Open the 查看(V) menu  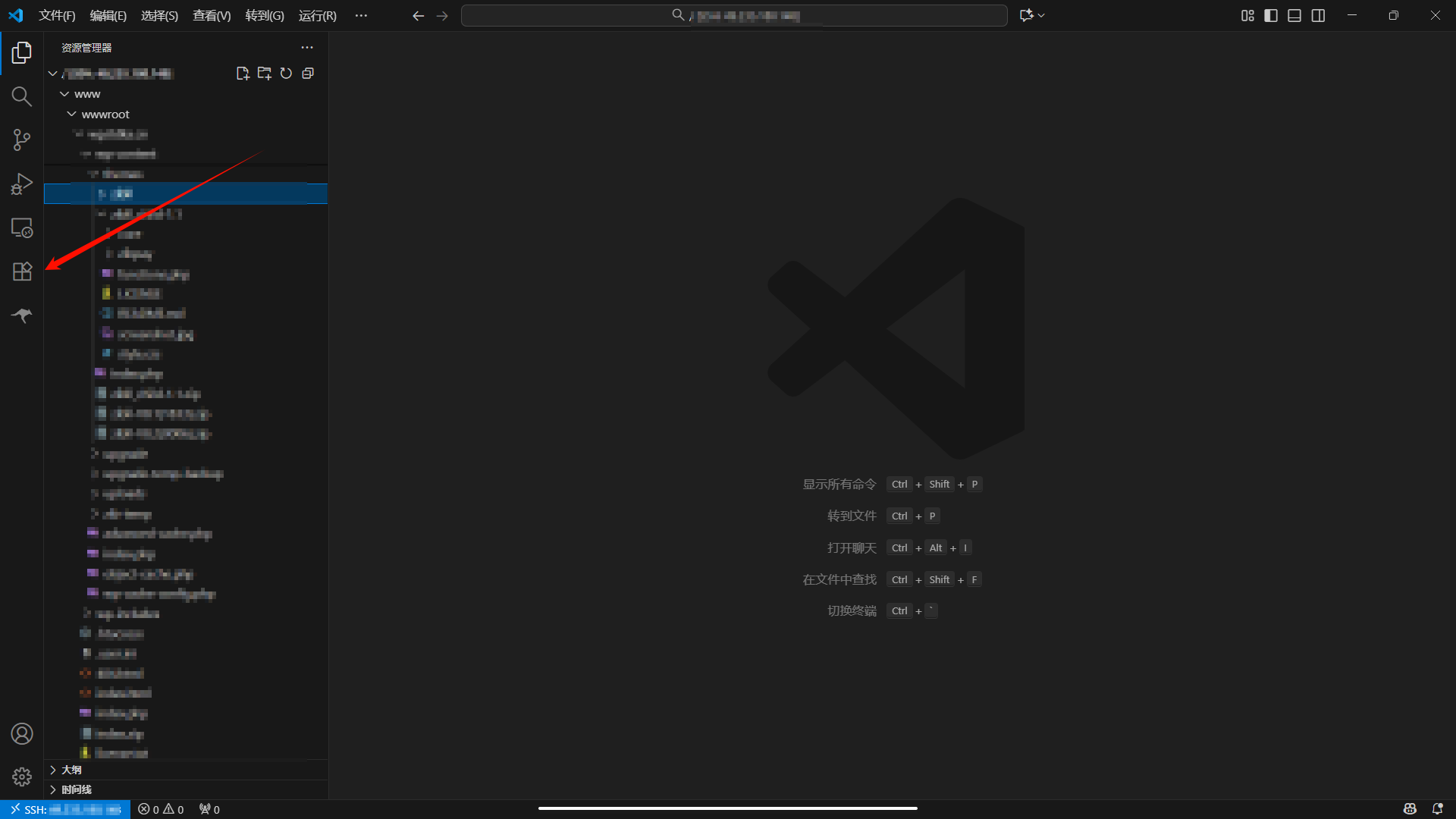pyautogui.click(x=212, y=15)
